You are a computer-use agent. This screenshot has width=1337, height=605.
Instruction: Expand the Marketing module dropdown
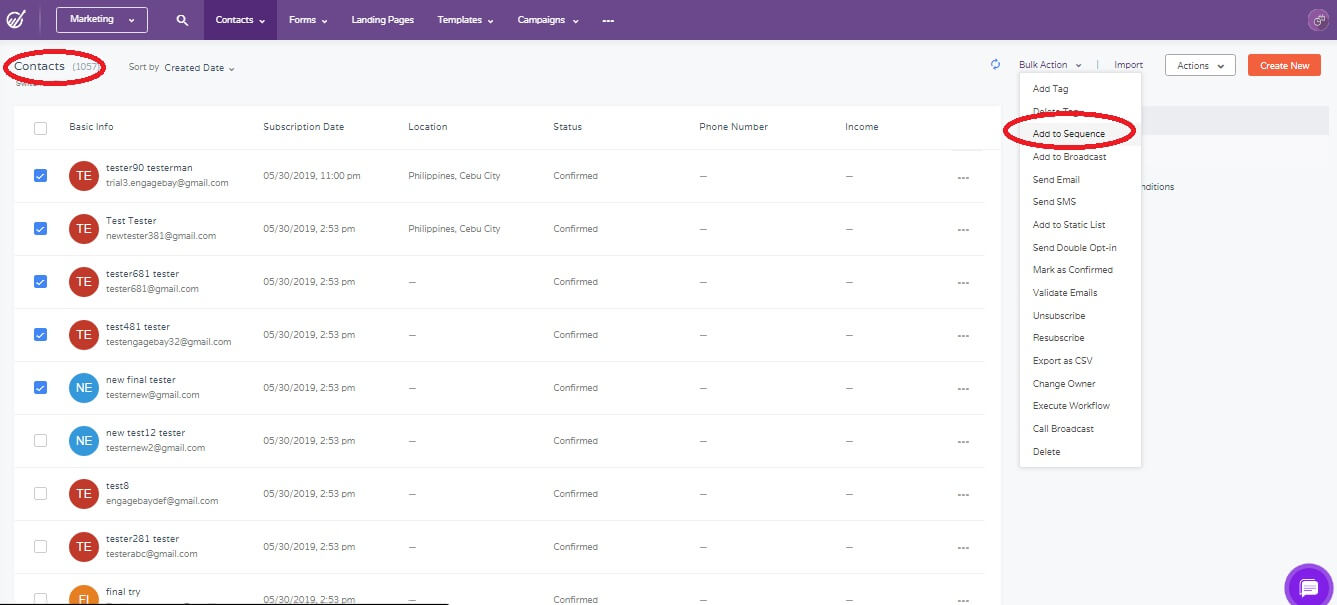(x=102, y=20)
